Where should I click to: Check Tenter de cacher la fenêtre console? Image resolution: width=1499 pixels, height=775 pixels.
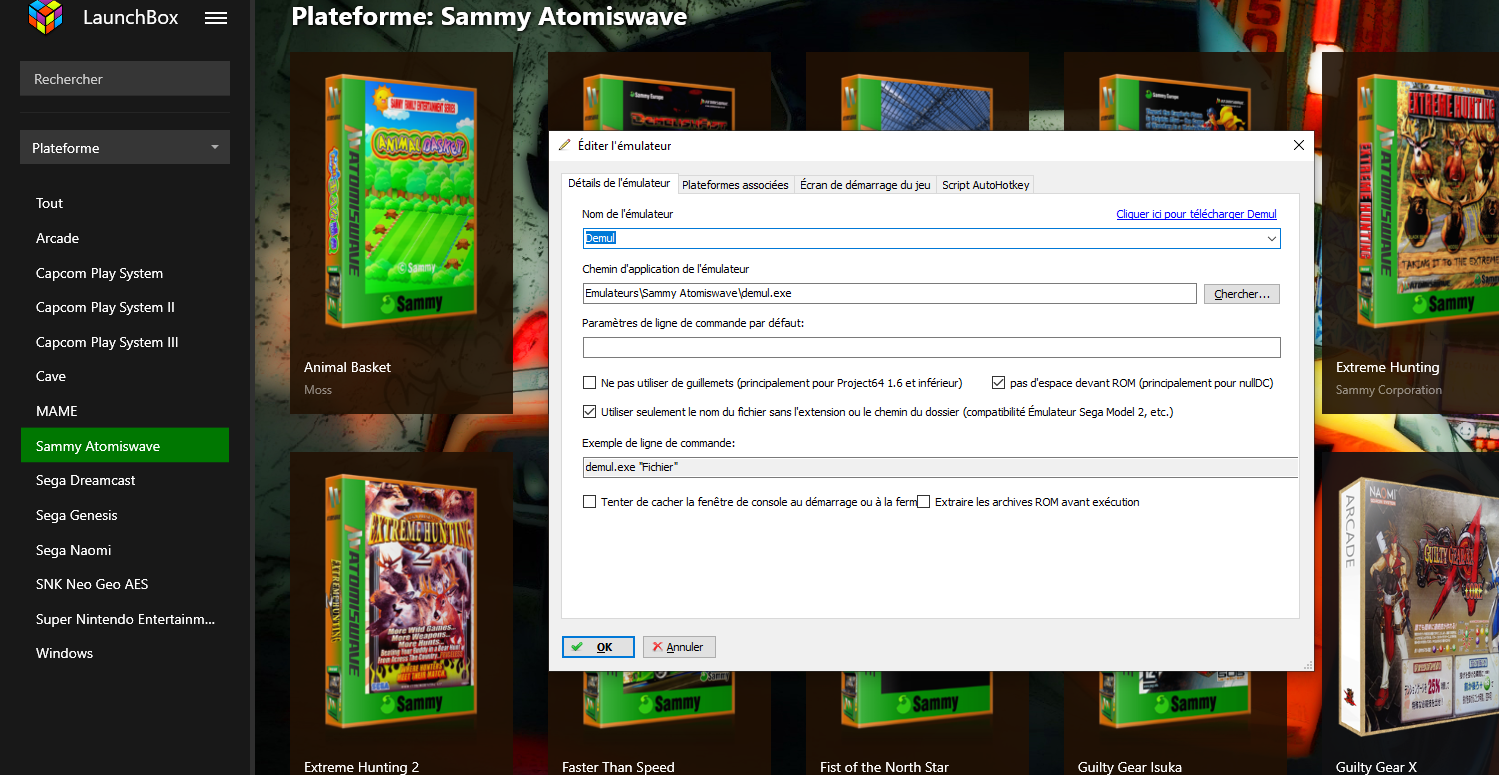pyautogui.click(x=589, y=502)
